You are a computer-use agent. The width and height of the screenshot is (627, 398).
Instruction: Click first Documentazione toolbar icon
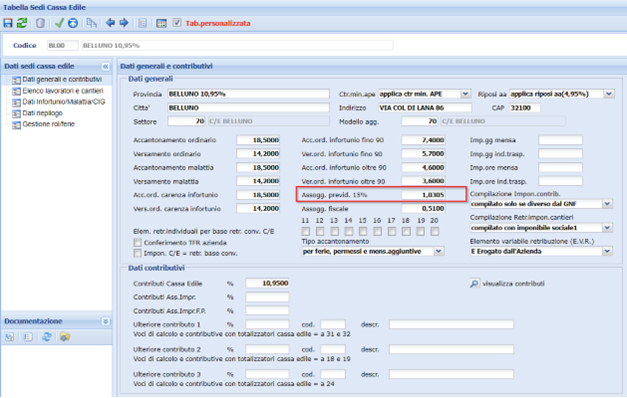9,337
